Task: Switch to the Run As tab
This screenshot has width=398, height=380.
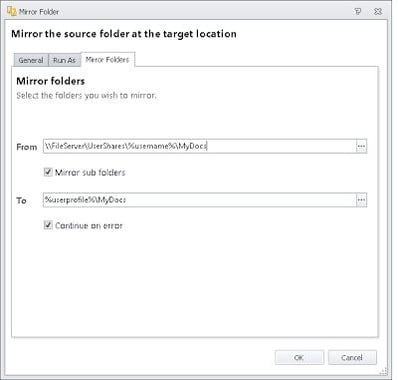Action: pos(64,60)
